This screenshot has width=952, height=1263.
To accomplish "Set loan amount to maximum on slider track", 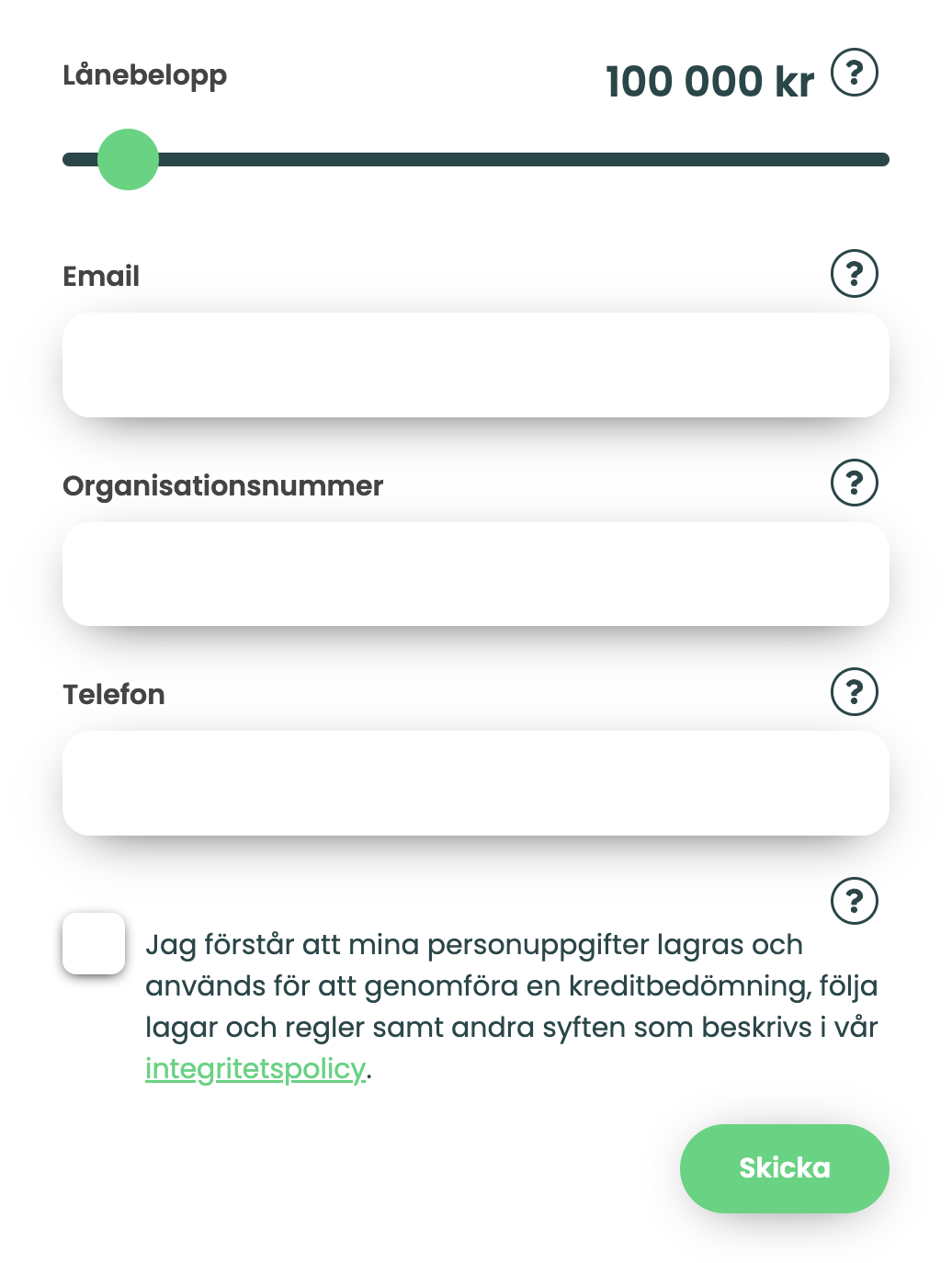I will [x=882, y=160].
